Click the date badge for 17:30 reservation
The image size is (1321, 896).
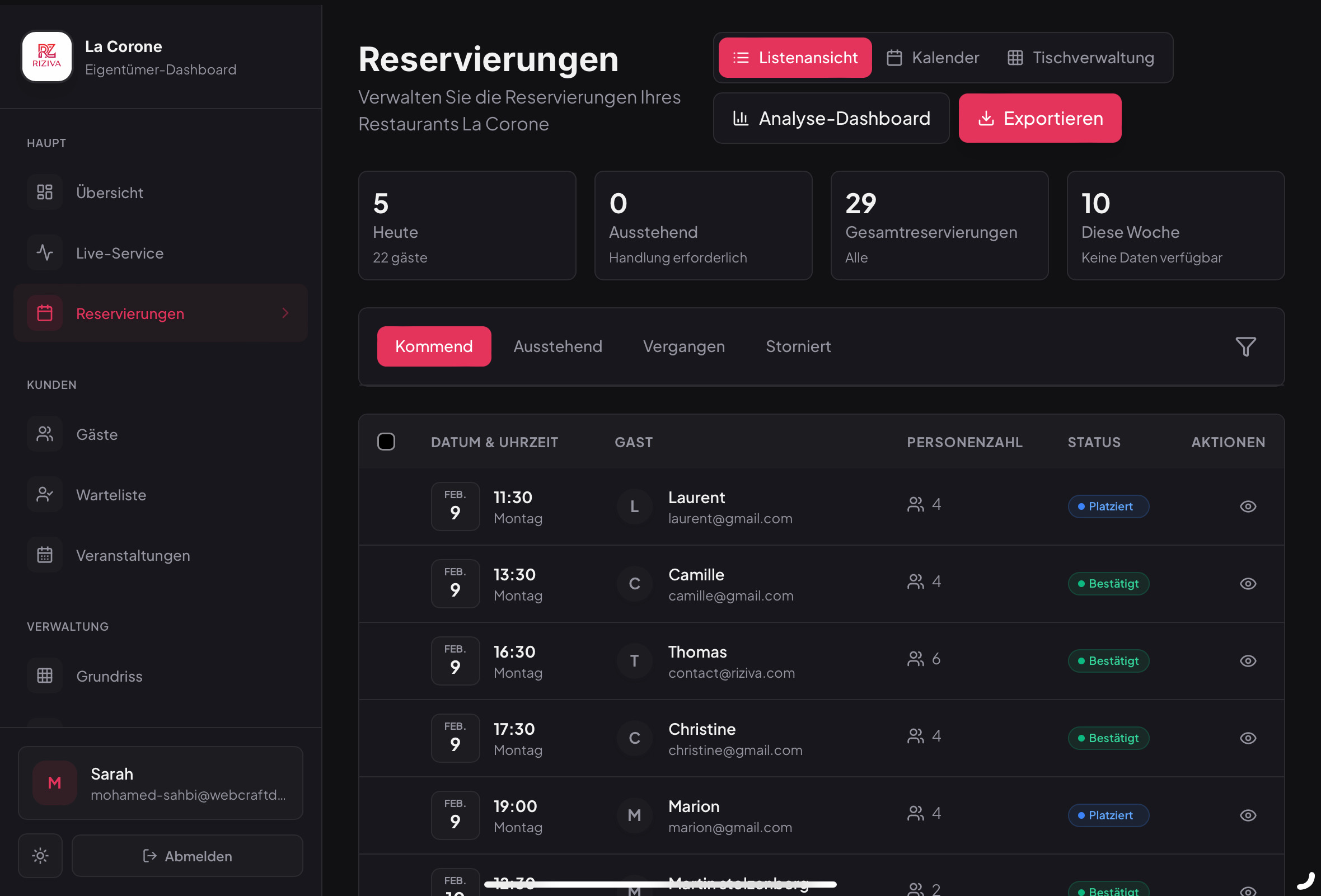[455, 738]
